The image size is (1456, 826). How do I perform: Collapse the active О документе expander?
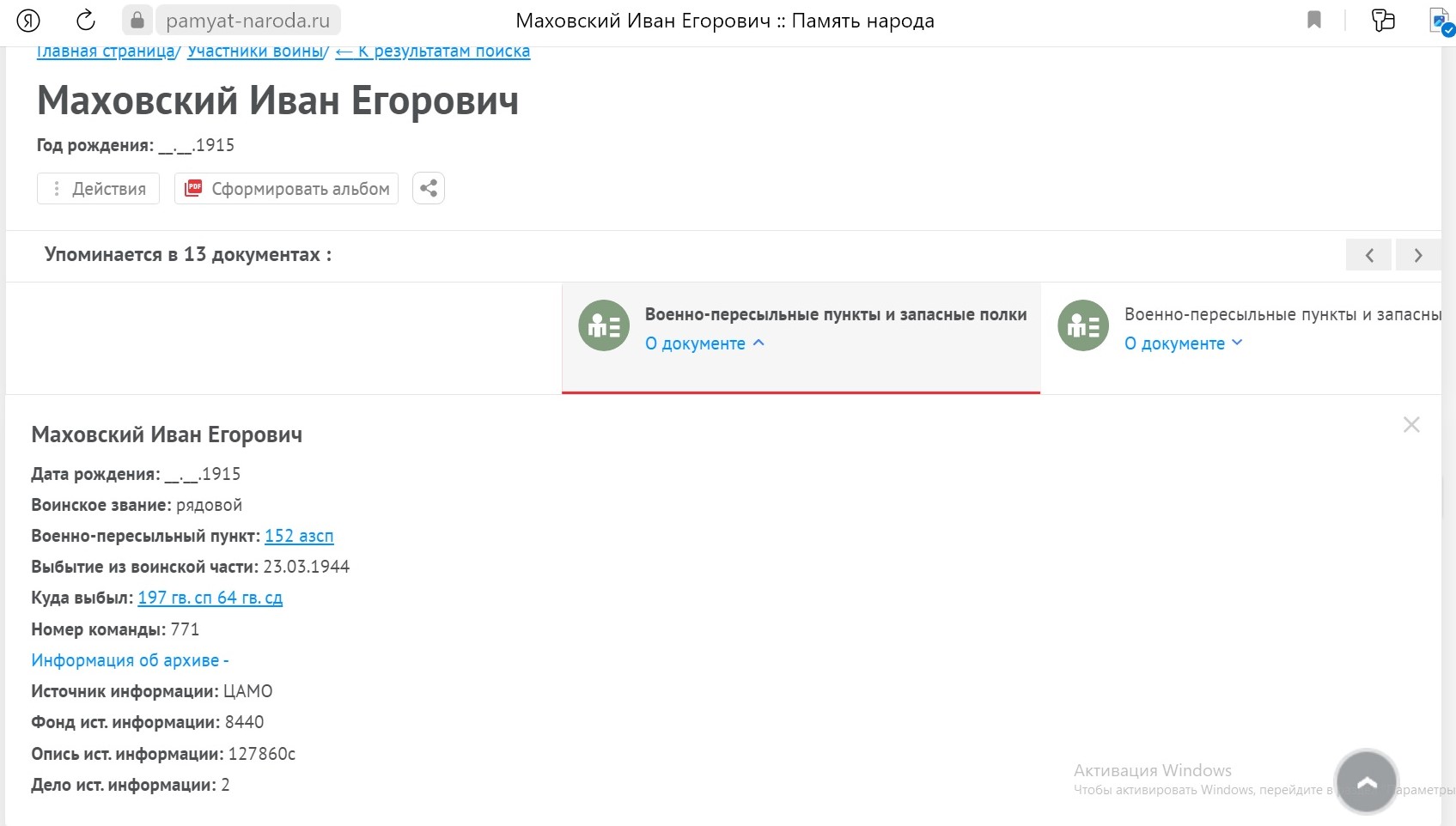pyautogui.click(x=704, y=343)
